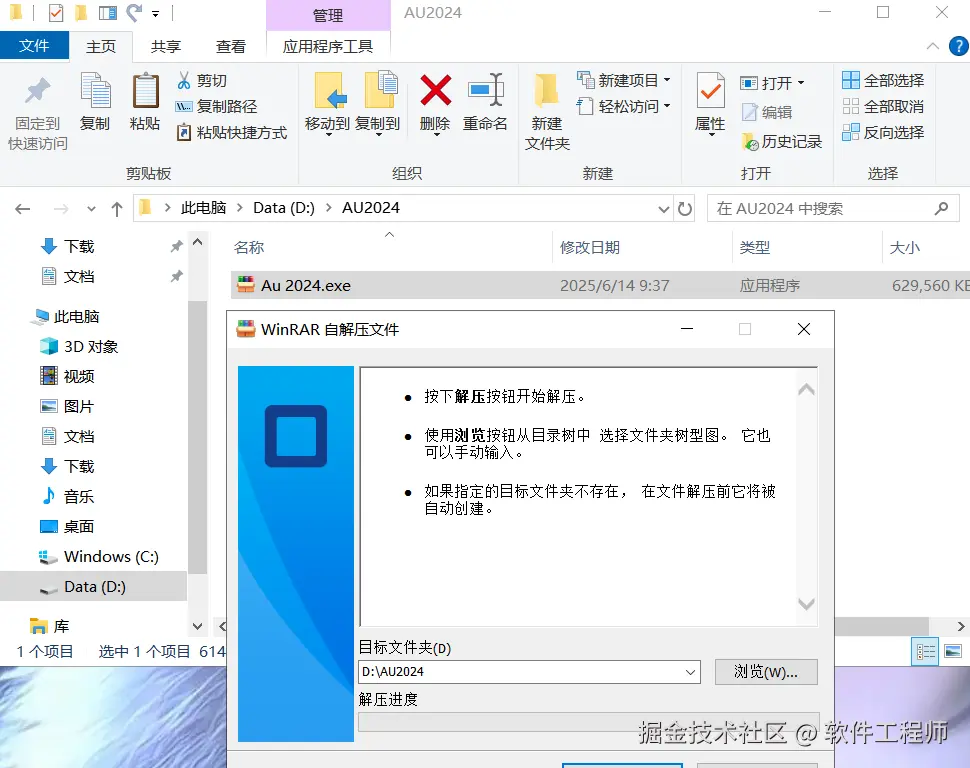Open file Properties (属性)
970x768 pixels.
[x=710, y=104]
